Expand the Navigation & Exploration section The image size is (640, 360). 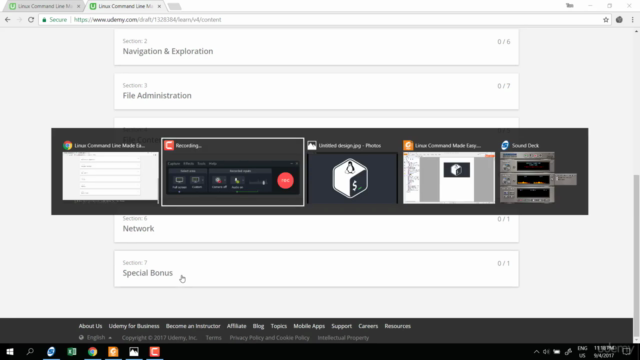point(316,47)
